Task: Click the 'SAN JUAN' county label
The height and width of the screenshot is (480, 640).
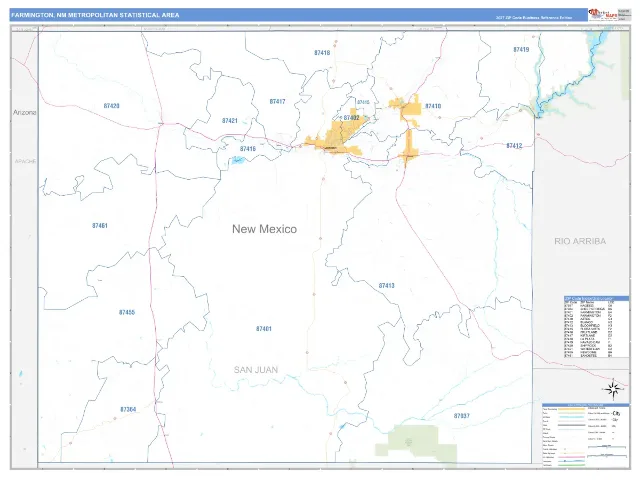Action: coord(256,370)
